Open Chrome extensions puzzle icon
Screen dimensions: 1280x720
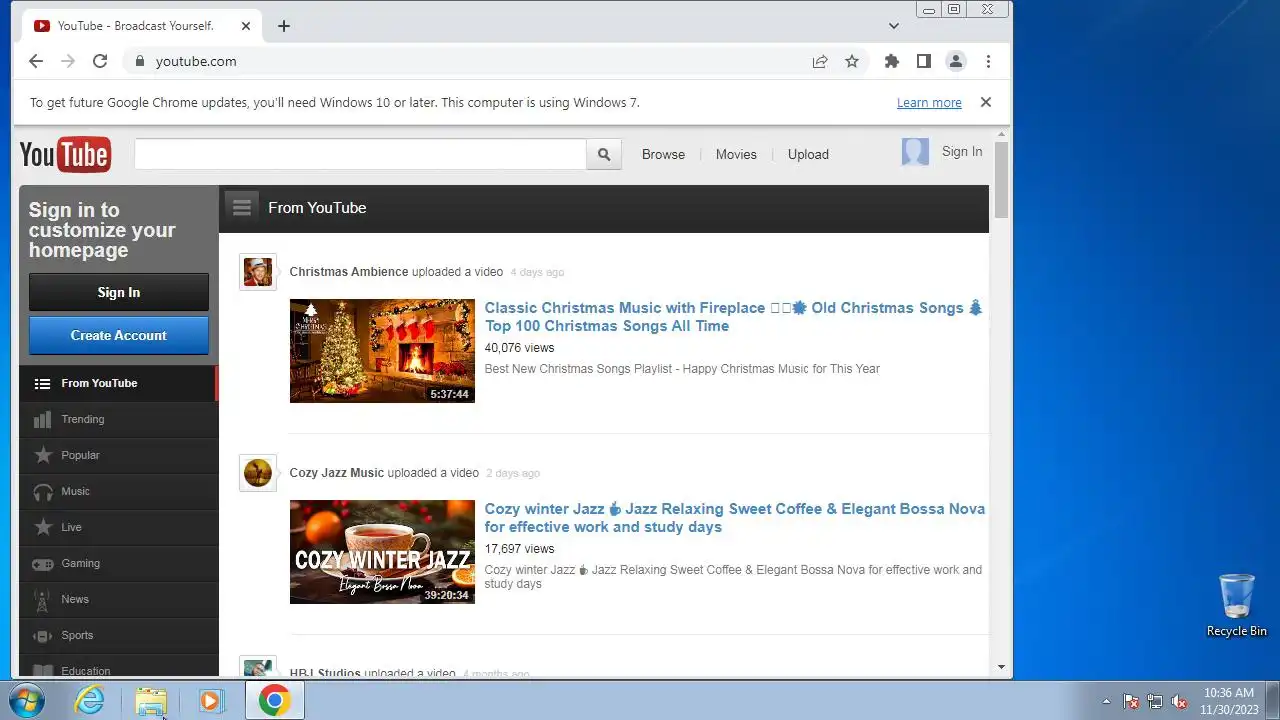(x=892, y=61)
